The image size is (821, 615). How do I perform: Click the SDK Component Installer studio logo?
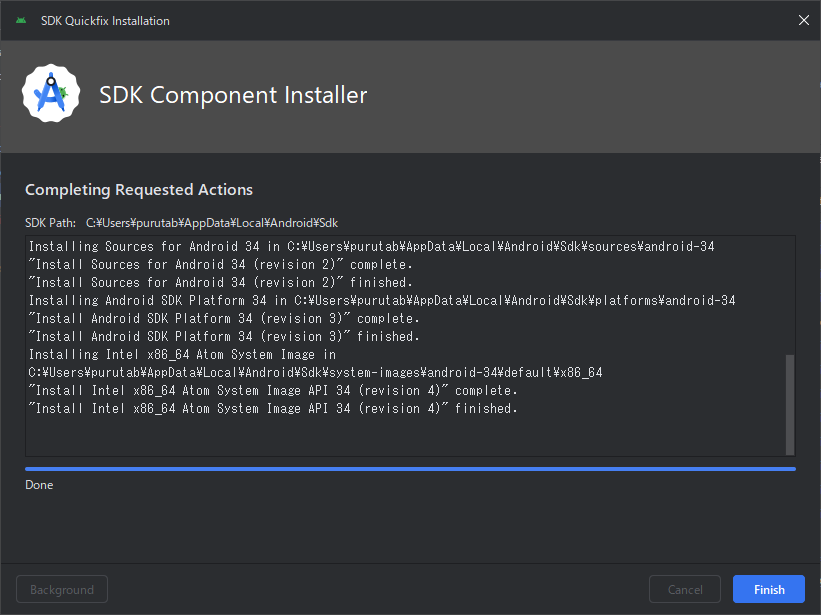coord(50,94)
